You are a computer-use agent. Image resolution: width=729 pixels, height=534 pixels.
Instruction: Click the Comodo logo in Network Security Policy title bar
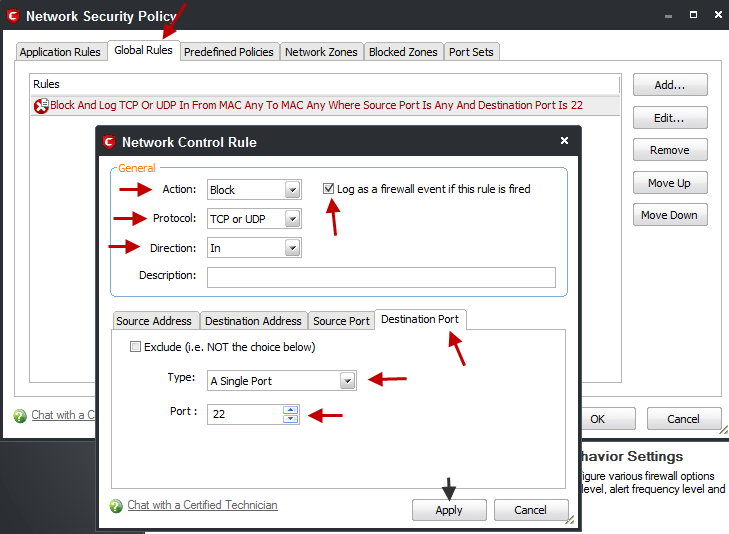[13, 16]
